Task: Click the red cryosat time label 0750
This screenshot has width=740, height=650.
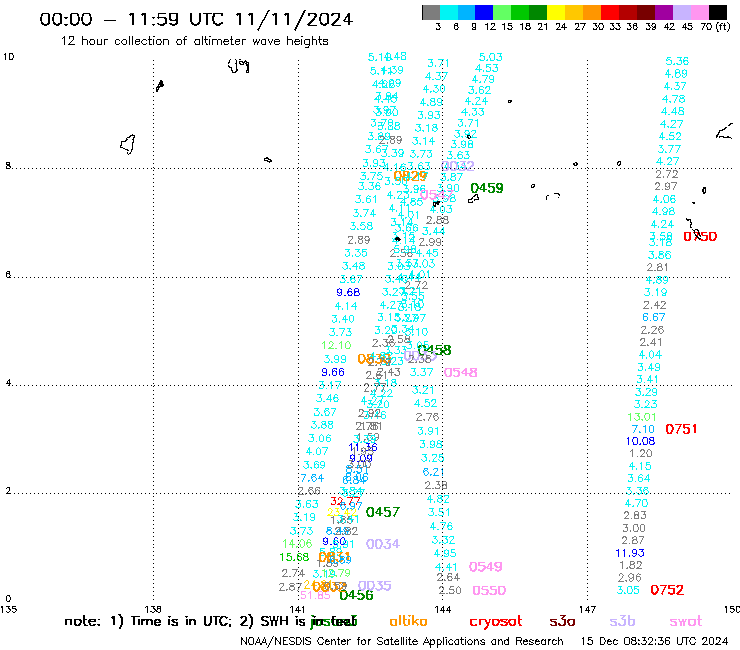Action: point(700,236)
